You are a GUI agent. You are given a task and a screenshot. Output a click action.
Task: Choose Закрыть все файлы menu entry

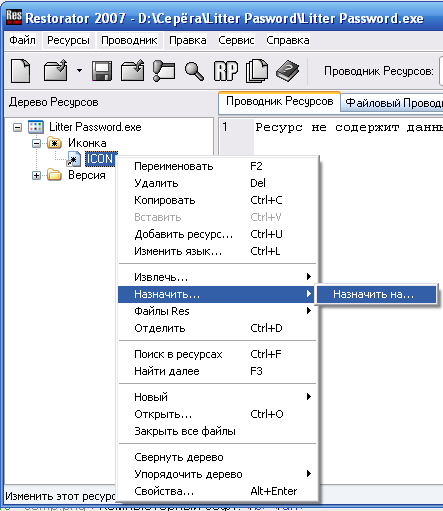[x=217, y=431]
